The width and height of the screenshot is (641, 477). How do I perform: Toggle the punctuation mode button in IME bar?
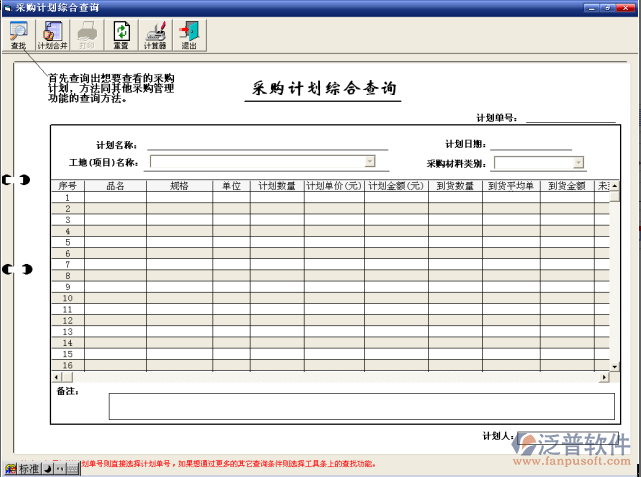click(60, 469)
